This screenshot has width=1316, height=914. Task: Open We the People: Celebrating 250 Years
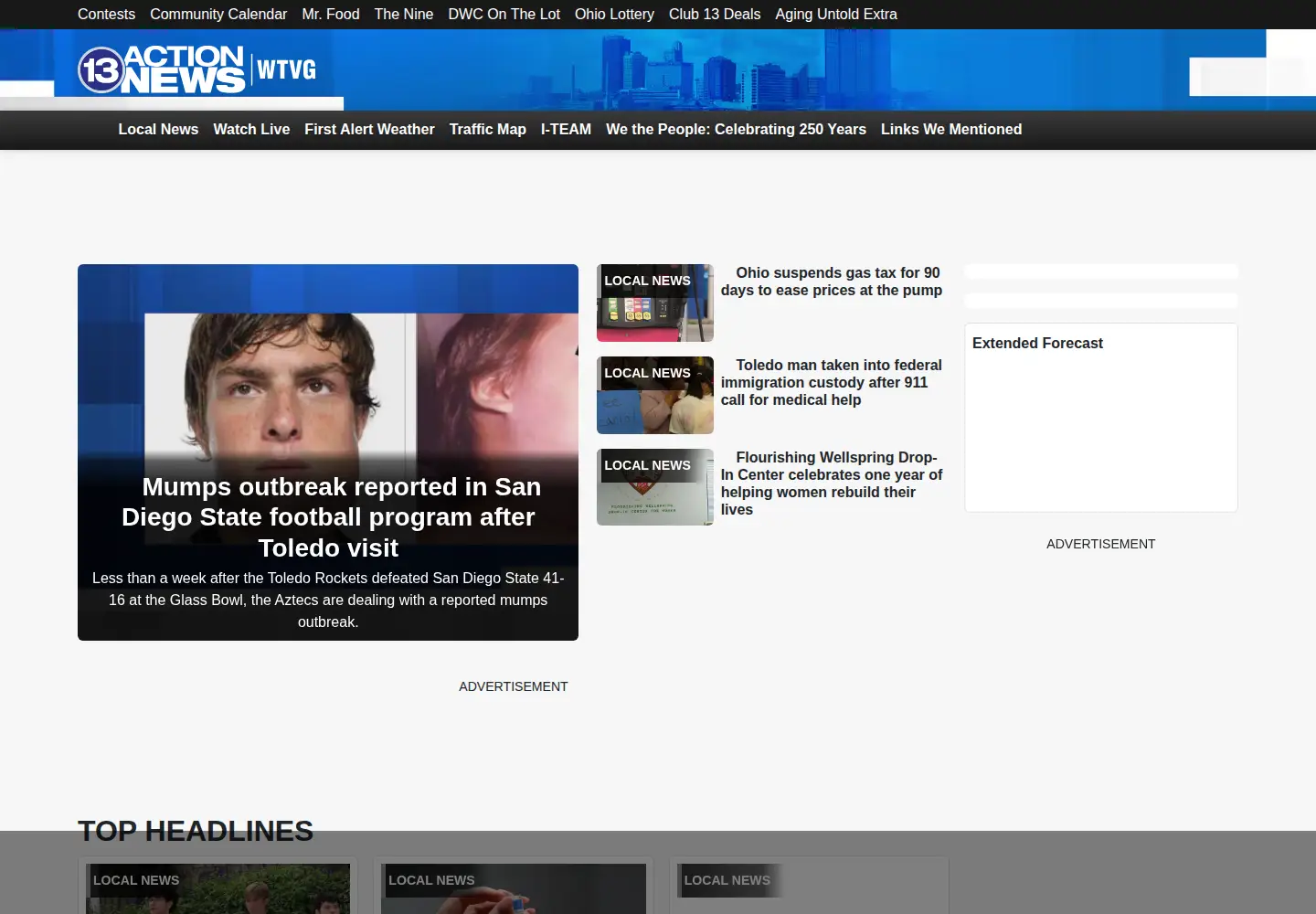(x=736, y=130)
